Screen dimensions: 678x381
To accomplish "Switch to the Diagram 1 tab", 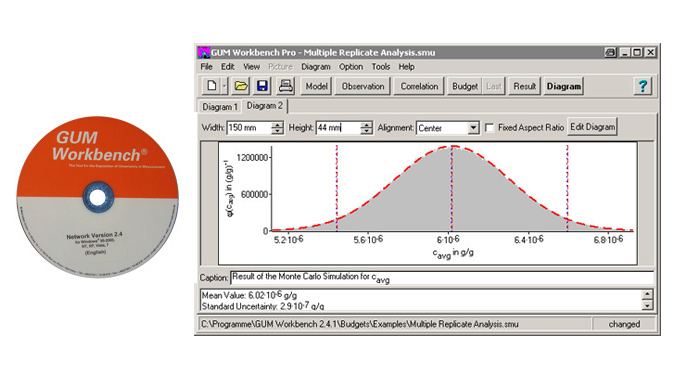I will click(x=220, y=107).
